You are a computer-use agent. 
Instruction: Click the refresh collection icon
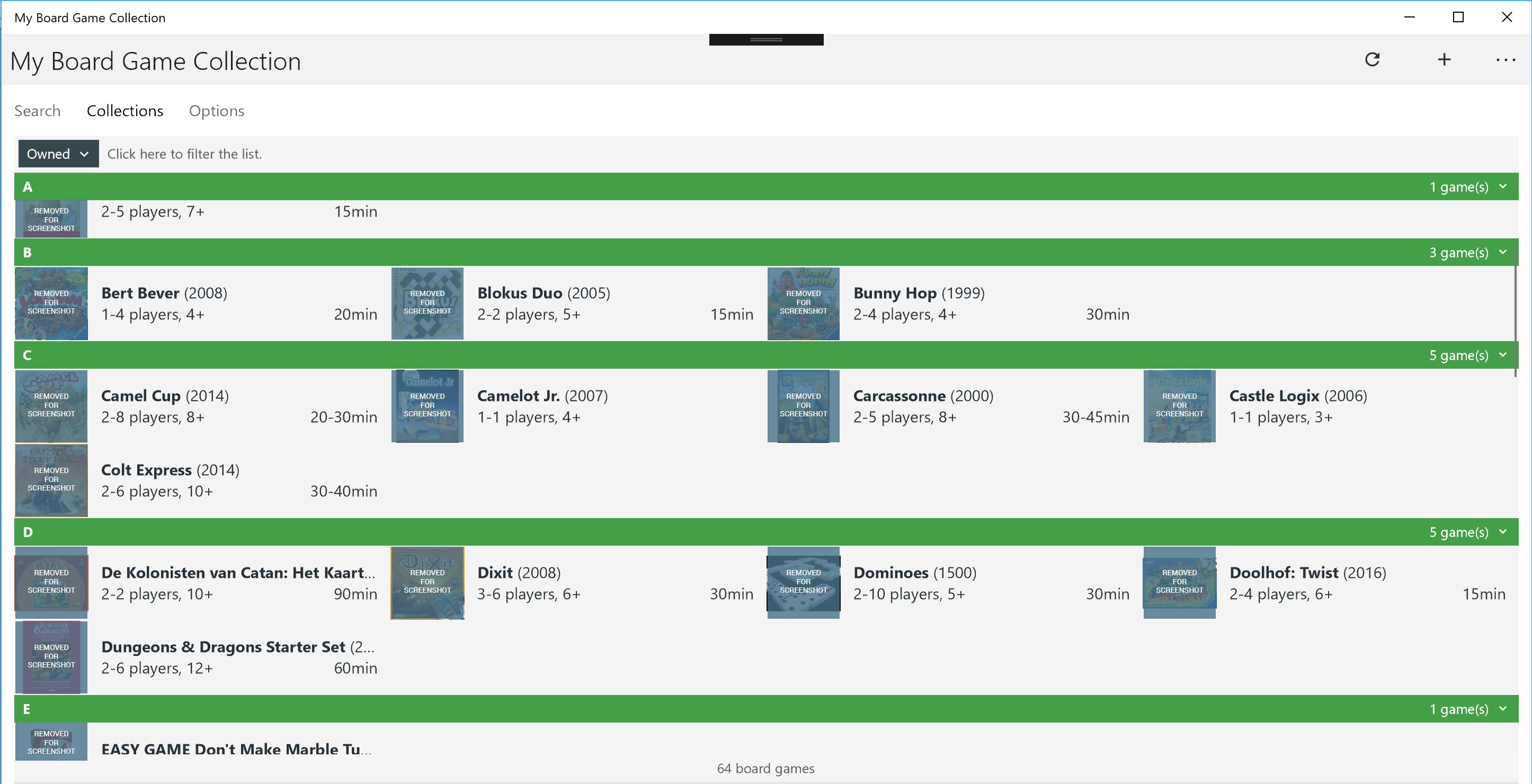pos(1372,59)
